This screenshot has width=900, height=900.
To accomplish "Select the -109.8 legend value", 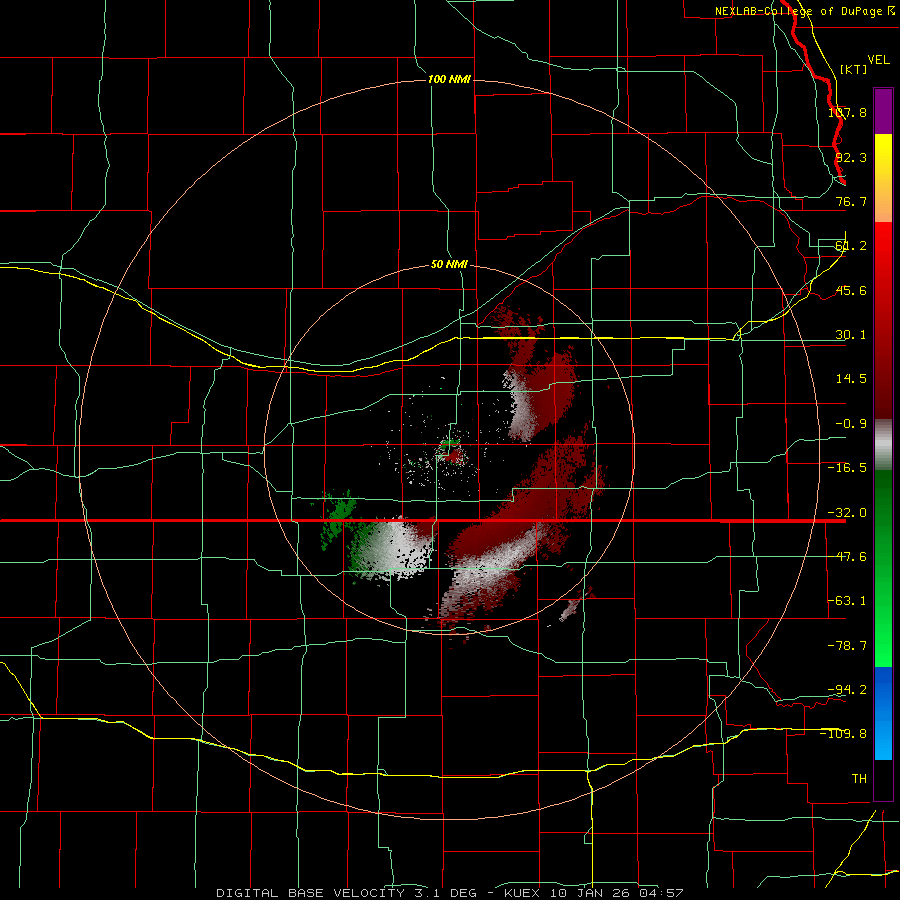I will click(x=843, y=734).
